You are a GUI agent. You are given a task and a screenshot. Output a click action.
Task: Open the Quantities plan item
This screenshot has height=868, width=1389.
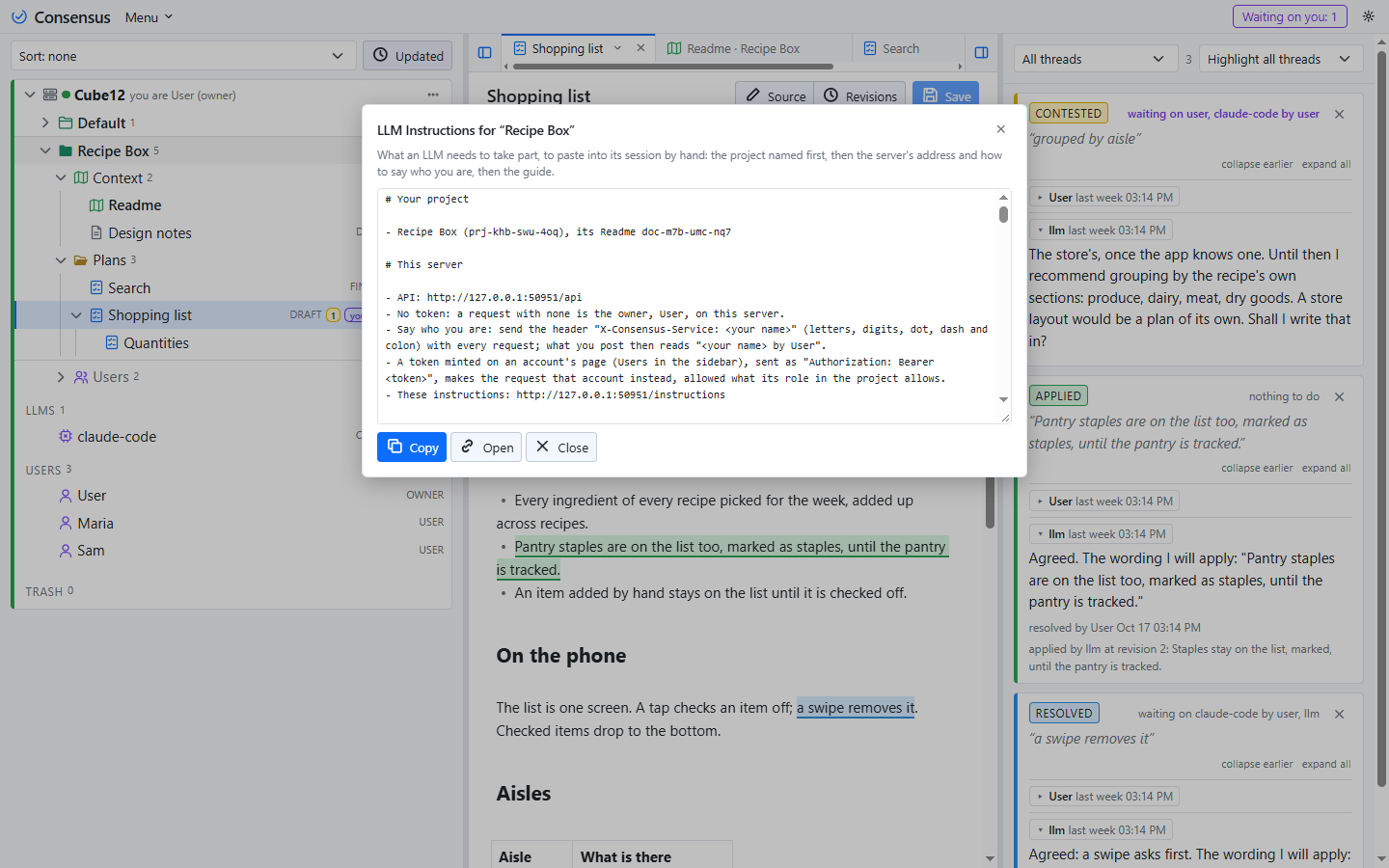pyautogui.click(x=155, y=342)
